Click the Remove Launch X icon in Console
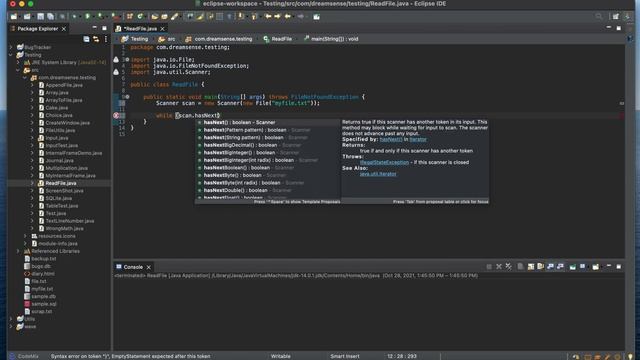The width and height of the screenshot is (640, 360). 499,267
